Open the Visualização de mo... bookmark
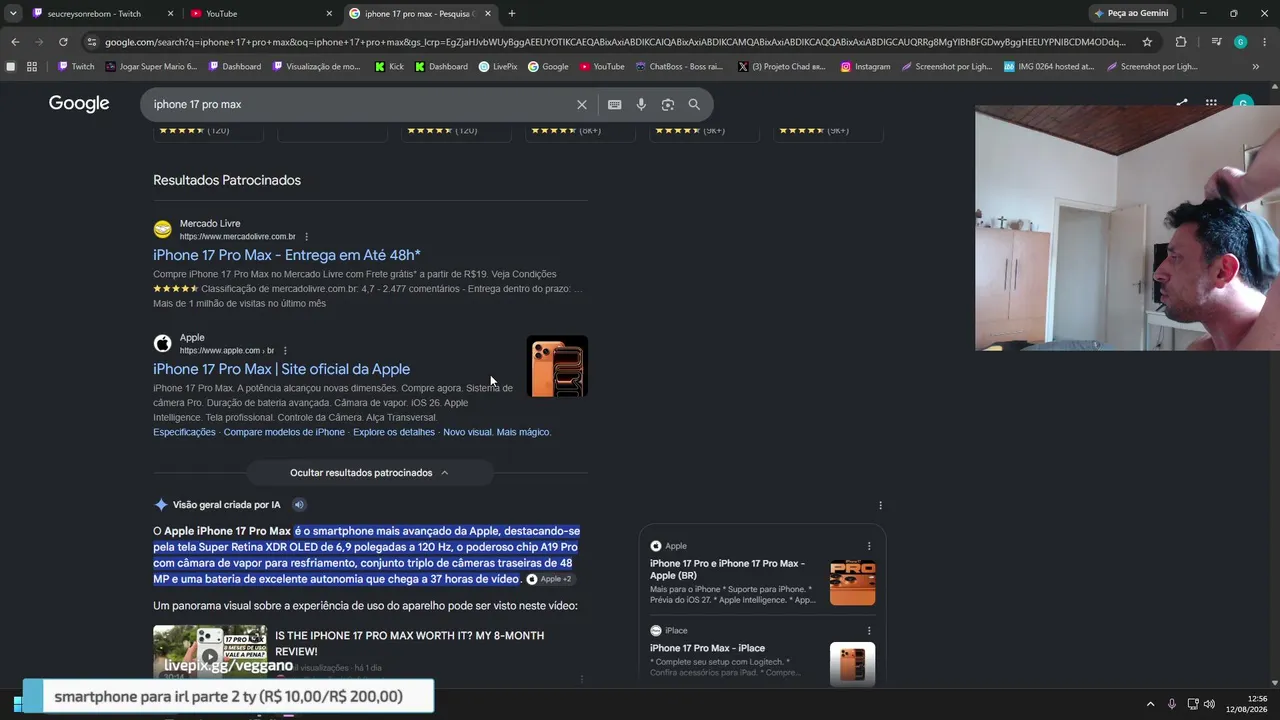The height and width of the screenshot is (720, 1280). pyautogui.click(x=316, y=67)
